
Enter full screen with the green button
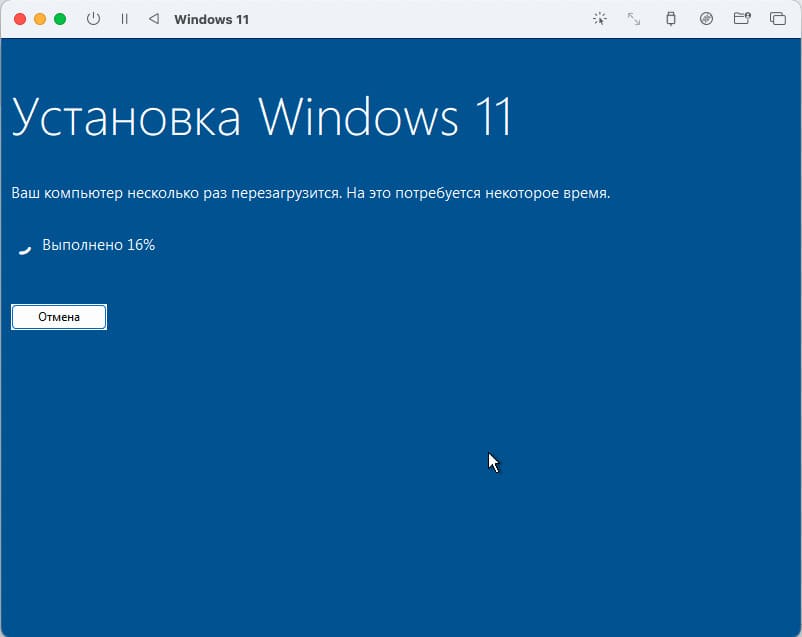tap(60, 19)
